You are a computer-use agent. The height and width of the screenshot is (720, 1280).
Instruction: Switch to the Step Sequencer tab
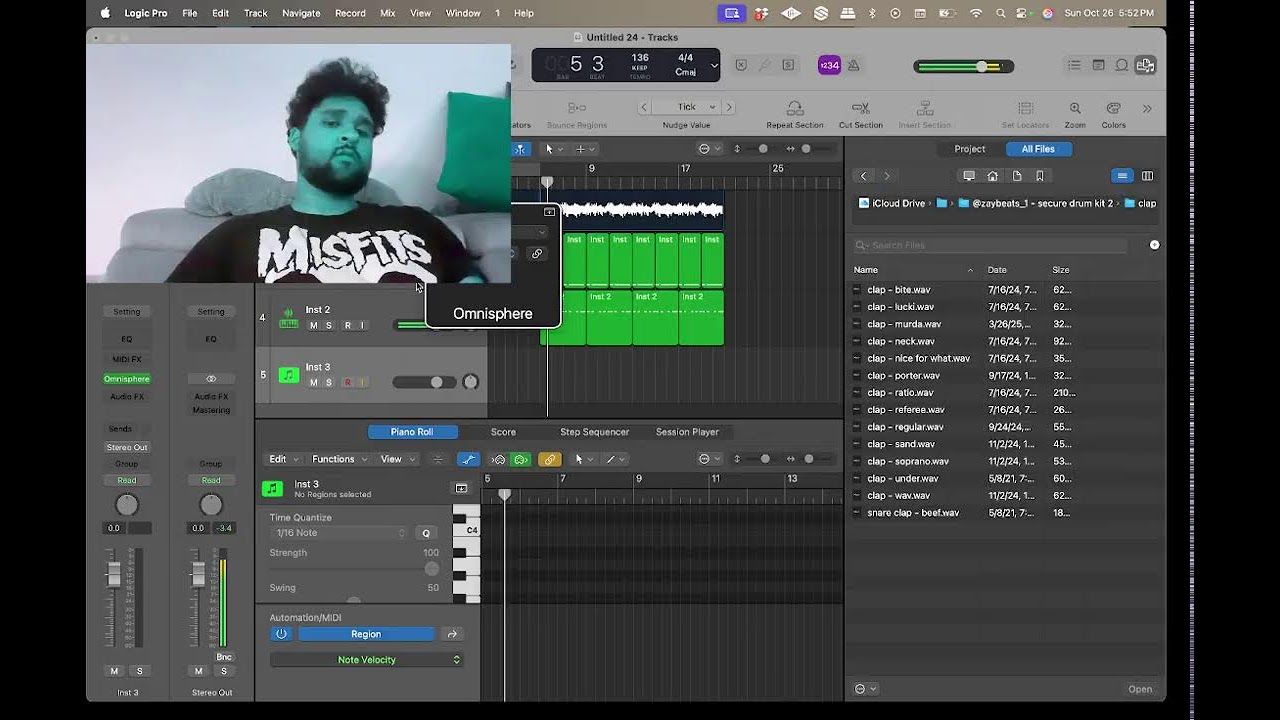pyautogui.click(x=594, y=432)
